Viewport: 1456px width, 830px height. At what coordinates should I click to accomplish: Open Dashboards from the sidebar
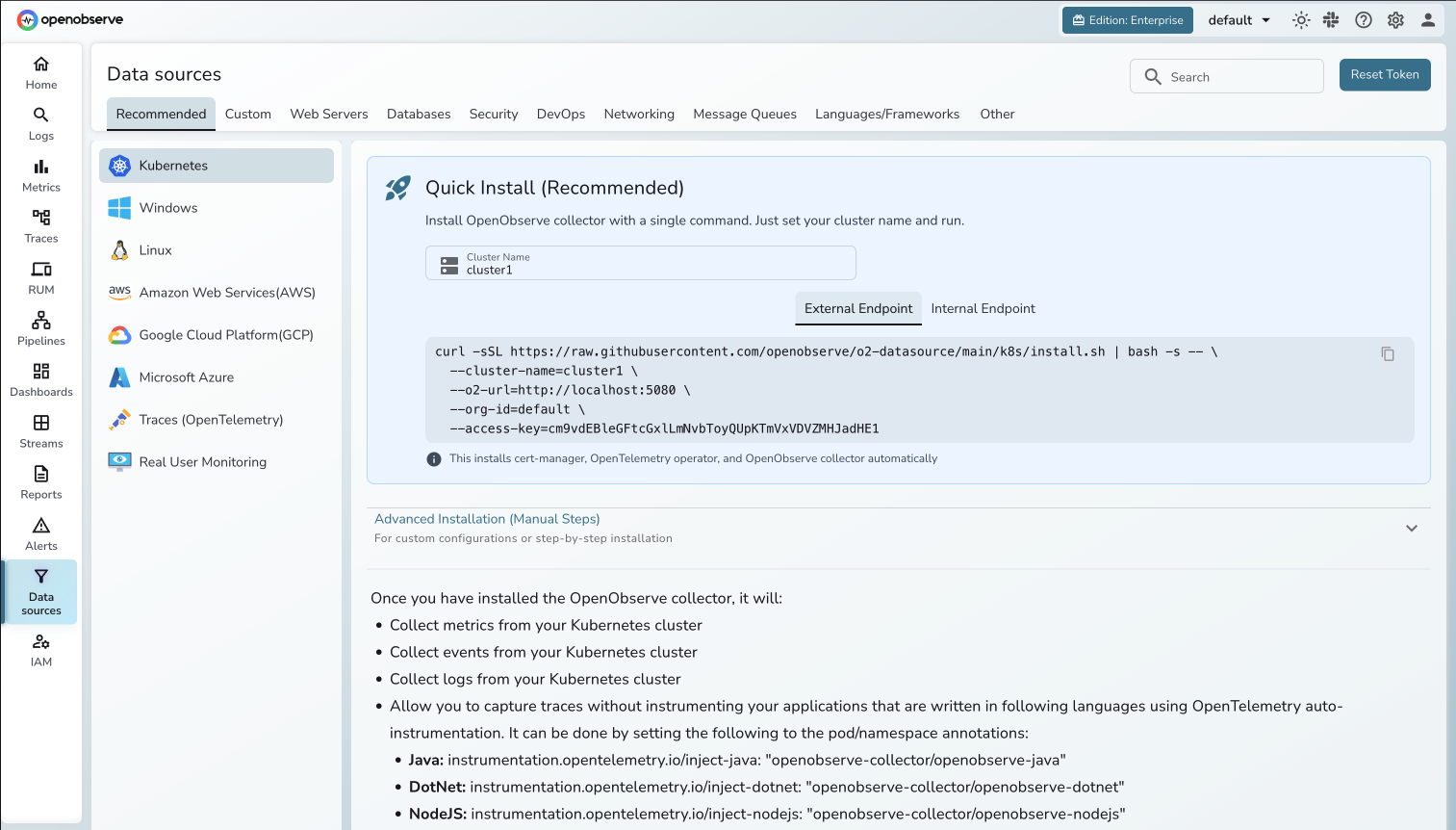pos(40,379)
